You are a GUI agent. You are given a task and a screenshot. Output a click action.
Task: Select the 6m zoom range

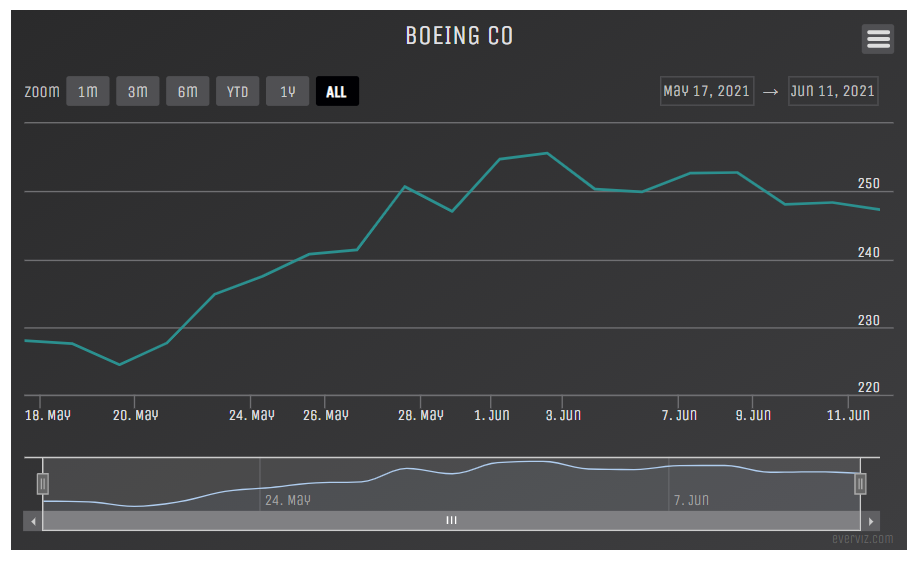coord(188,92)
